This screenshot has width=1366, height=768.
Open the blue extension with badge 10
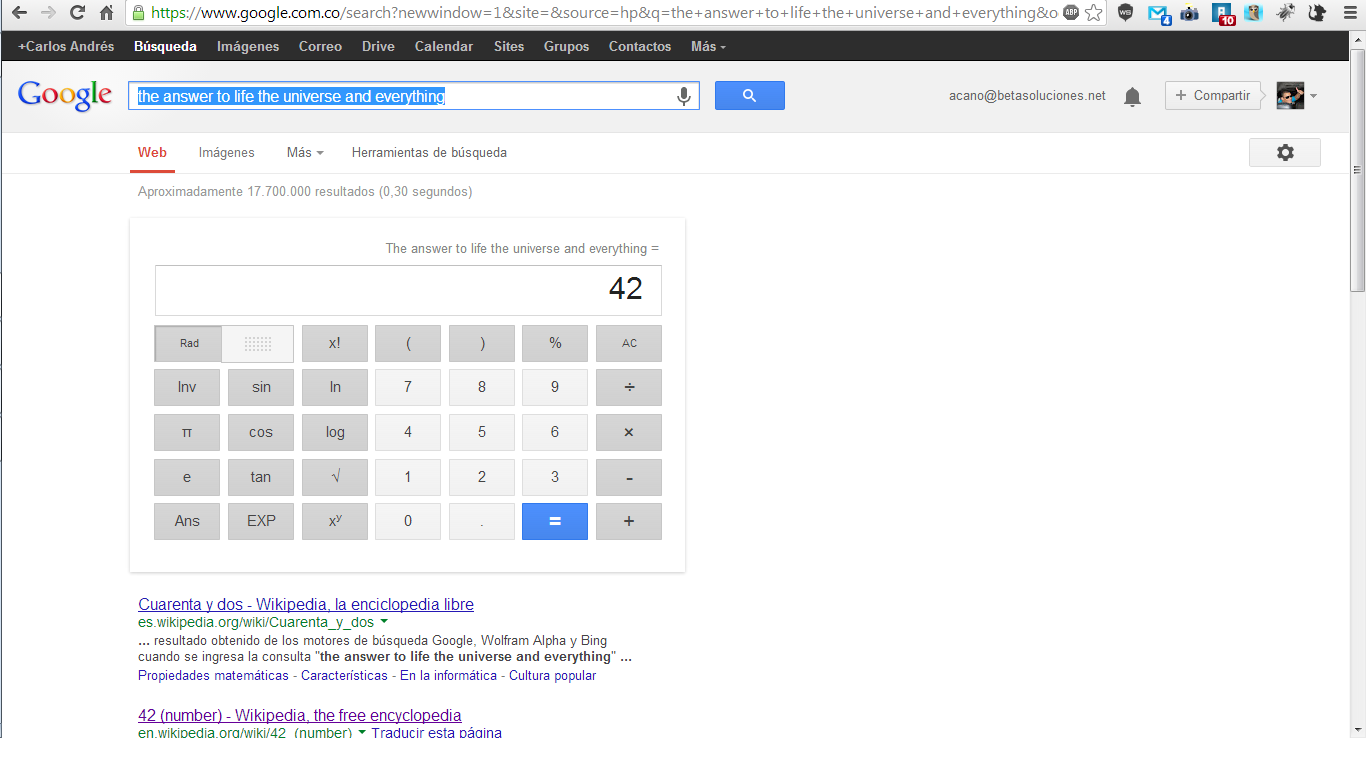pyautogui.click(x=1223, y=14)
